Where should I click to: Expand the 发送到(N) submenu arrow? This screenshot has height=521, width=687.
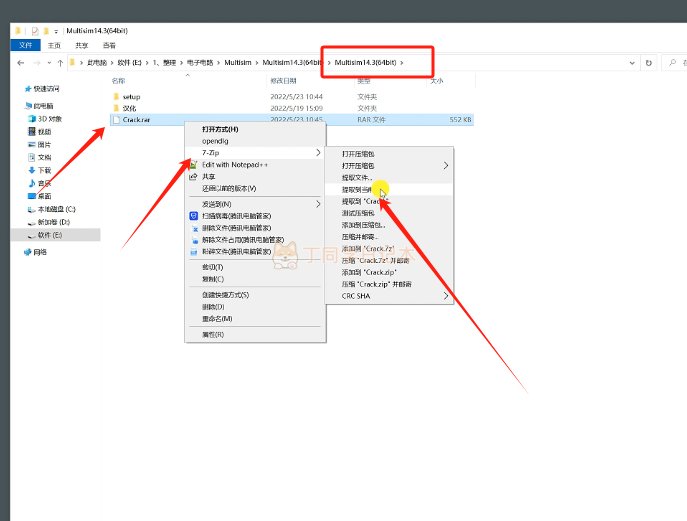click(318, 204)
